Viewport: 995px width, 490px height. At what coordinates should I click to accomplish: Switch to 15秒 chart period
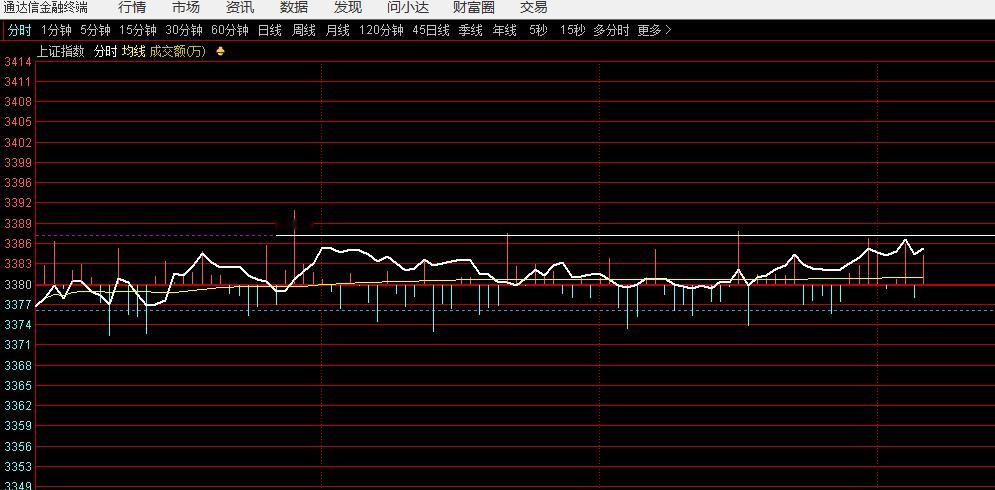tap(572, 30)
